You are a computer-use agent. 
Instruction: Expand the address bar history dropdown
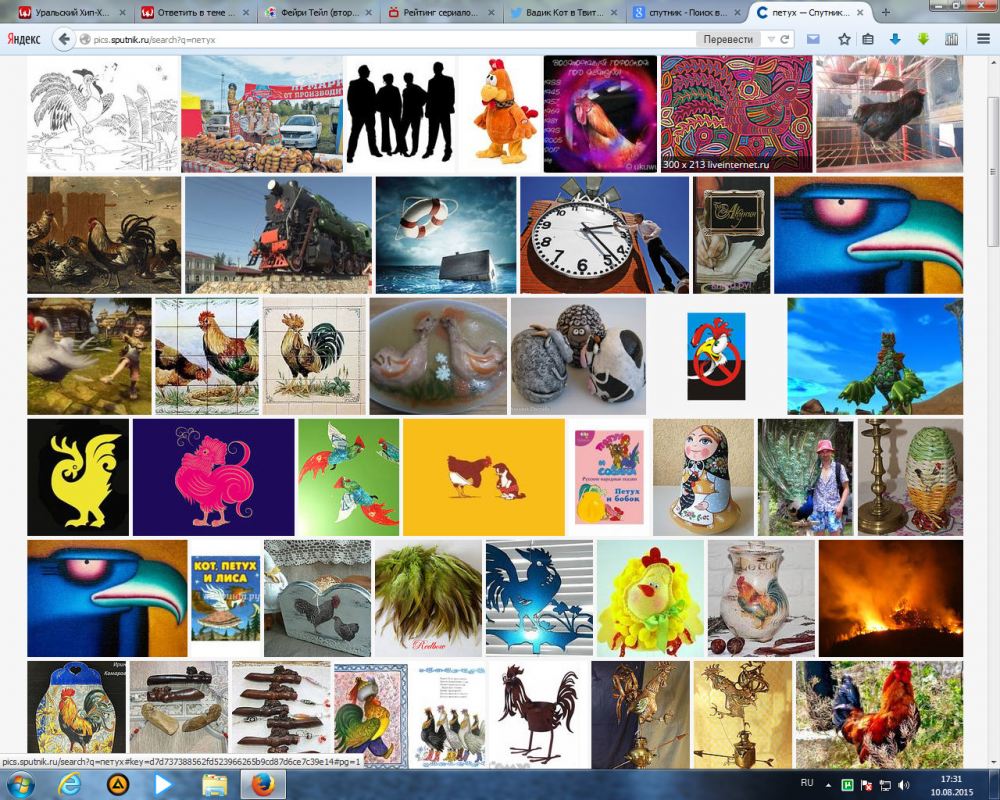point(770,39)
